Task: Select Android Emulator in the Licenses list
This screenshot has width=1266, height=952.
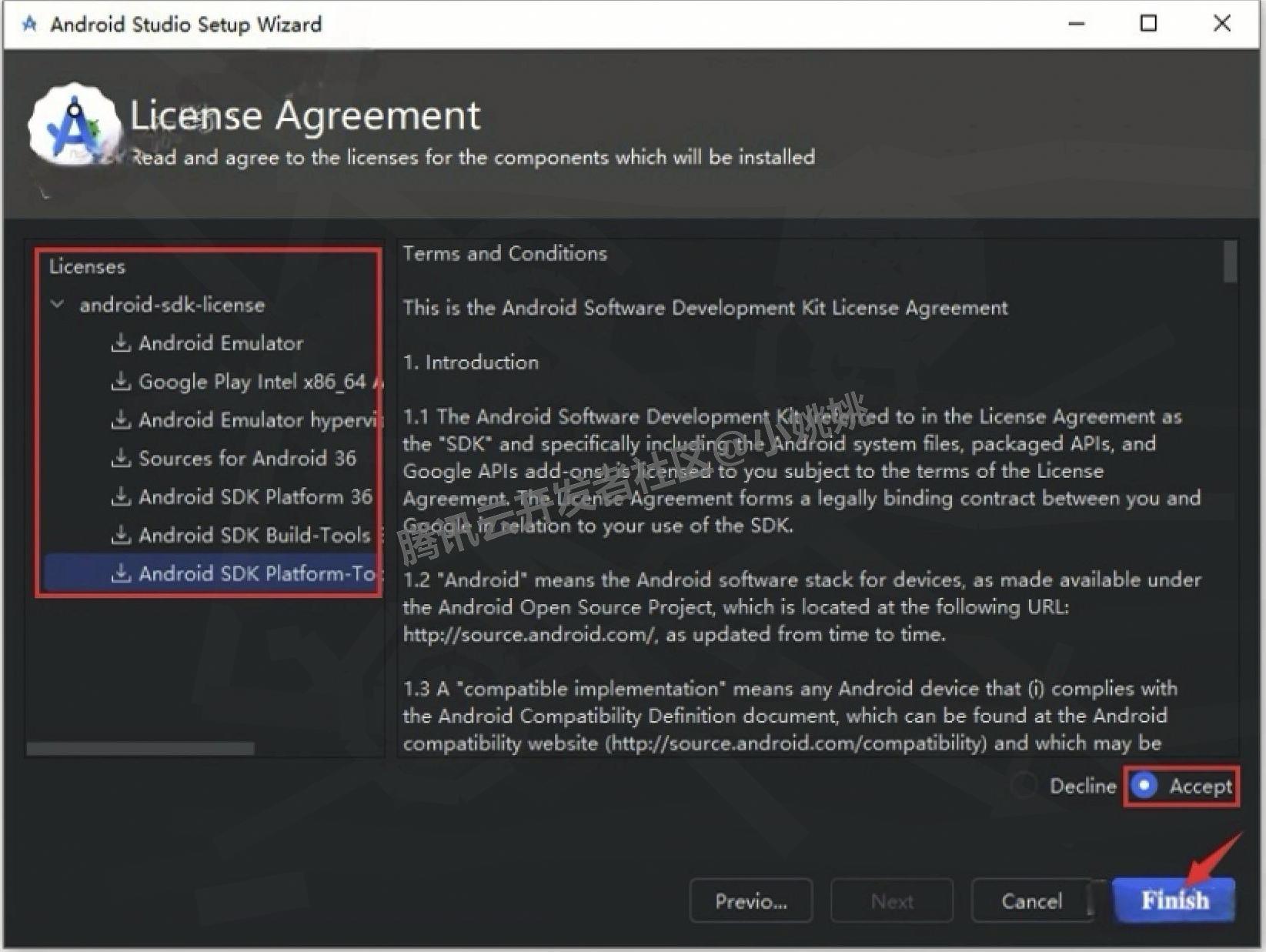Action: pos(221,342)
